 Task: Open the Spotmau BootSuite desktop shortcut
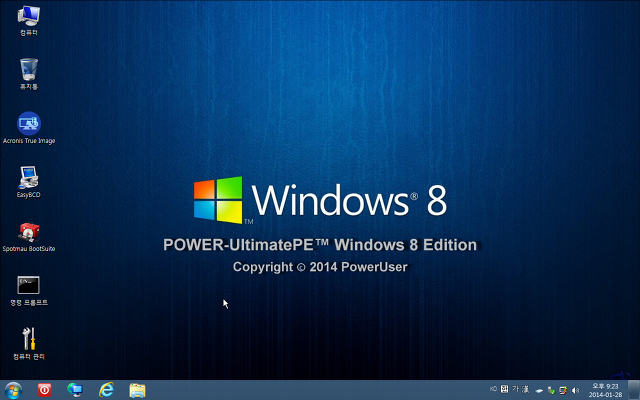[x=29, y=236]
